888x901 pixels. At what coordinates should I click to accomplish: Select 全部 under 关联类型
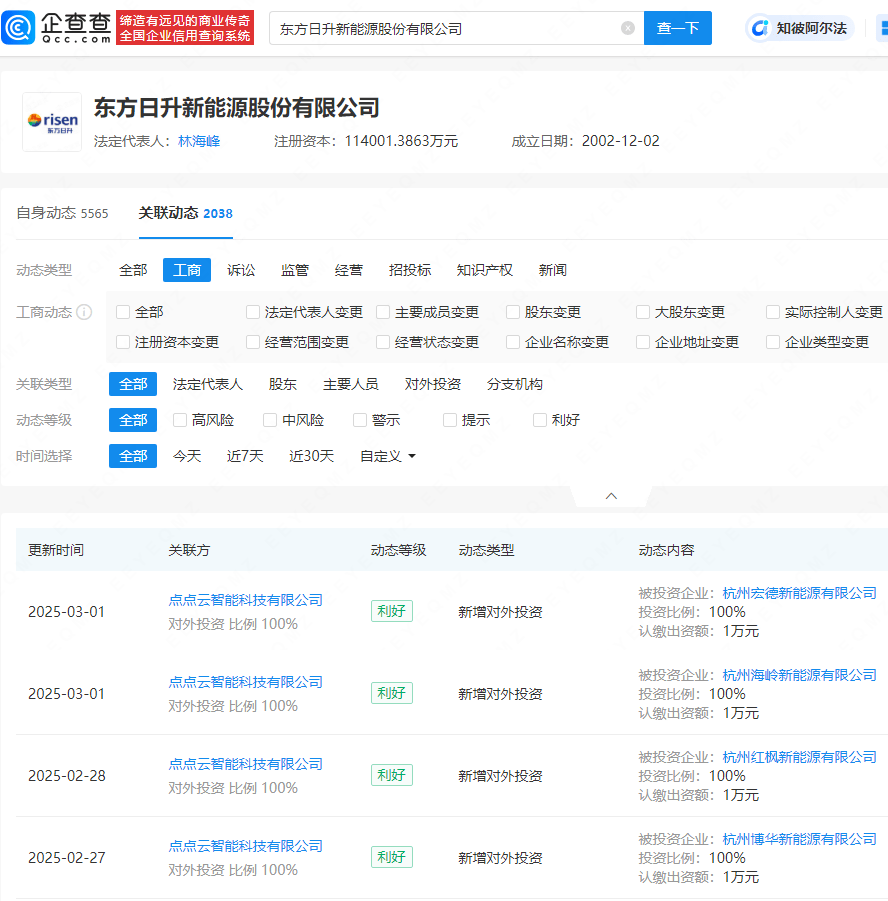(133, 384)
